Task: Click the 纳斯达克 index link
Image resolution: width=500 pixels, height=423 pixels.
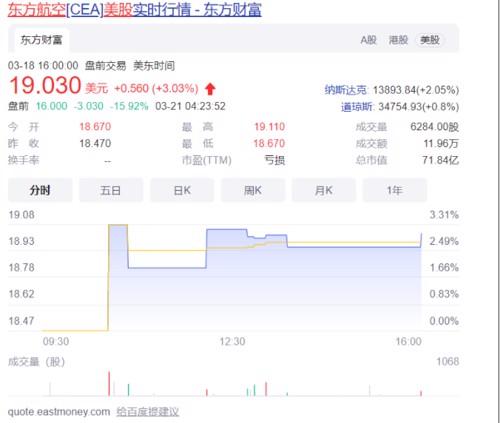Action: 346,90
